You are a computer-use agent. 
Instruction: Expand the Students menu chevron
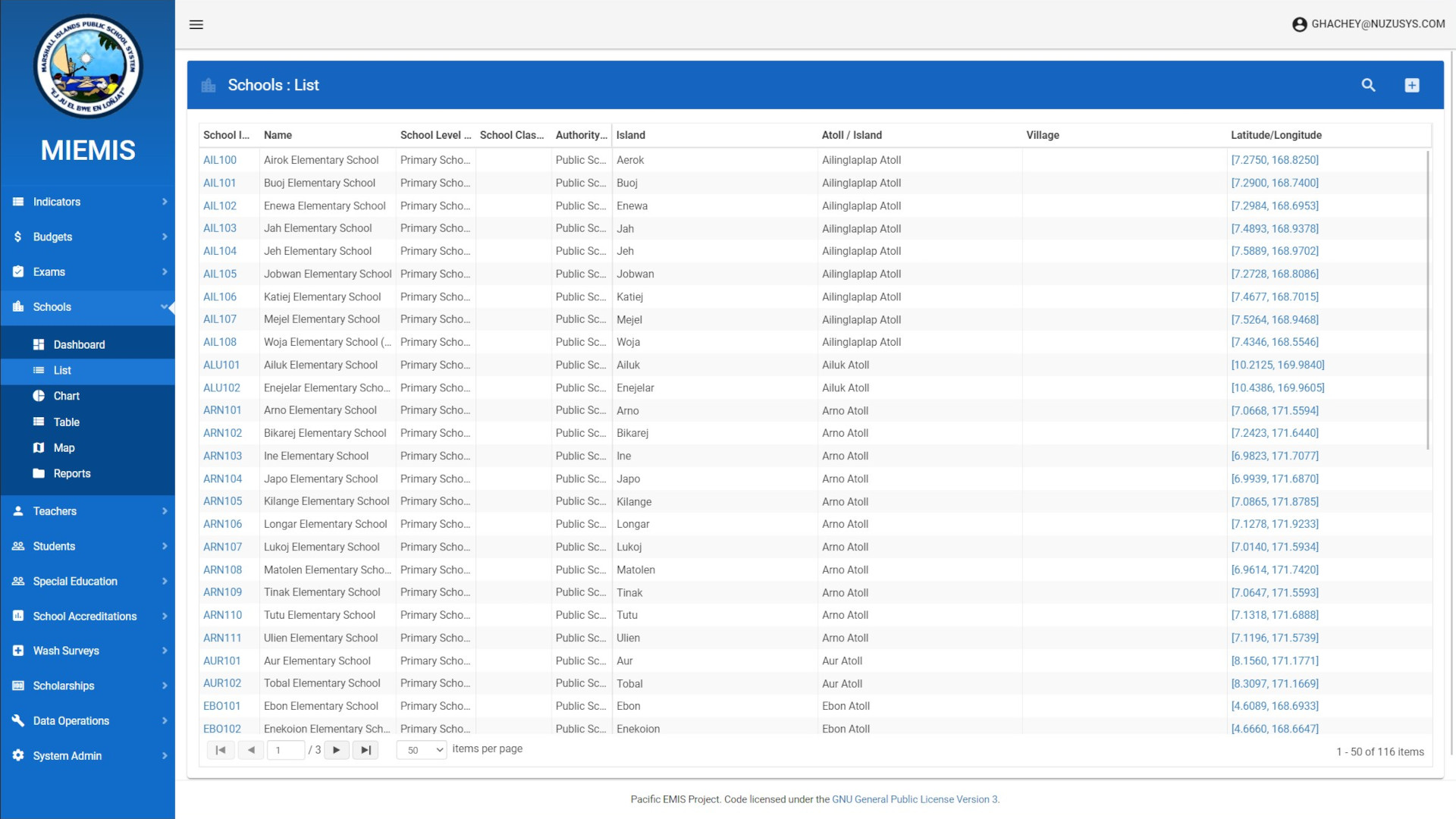pos(165,546)
